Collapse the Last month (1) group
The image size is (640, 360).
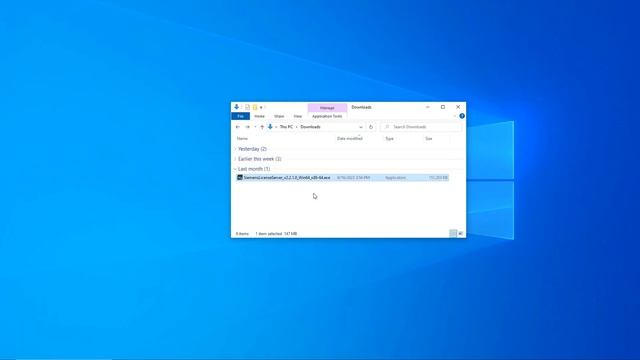coord(235,169)
